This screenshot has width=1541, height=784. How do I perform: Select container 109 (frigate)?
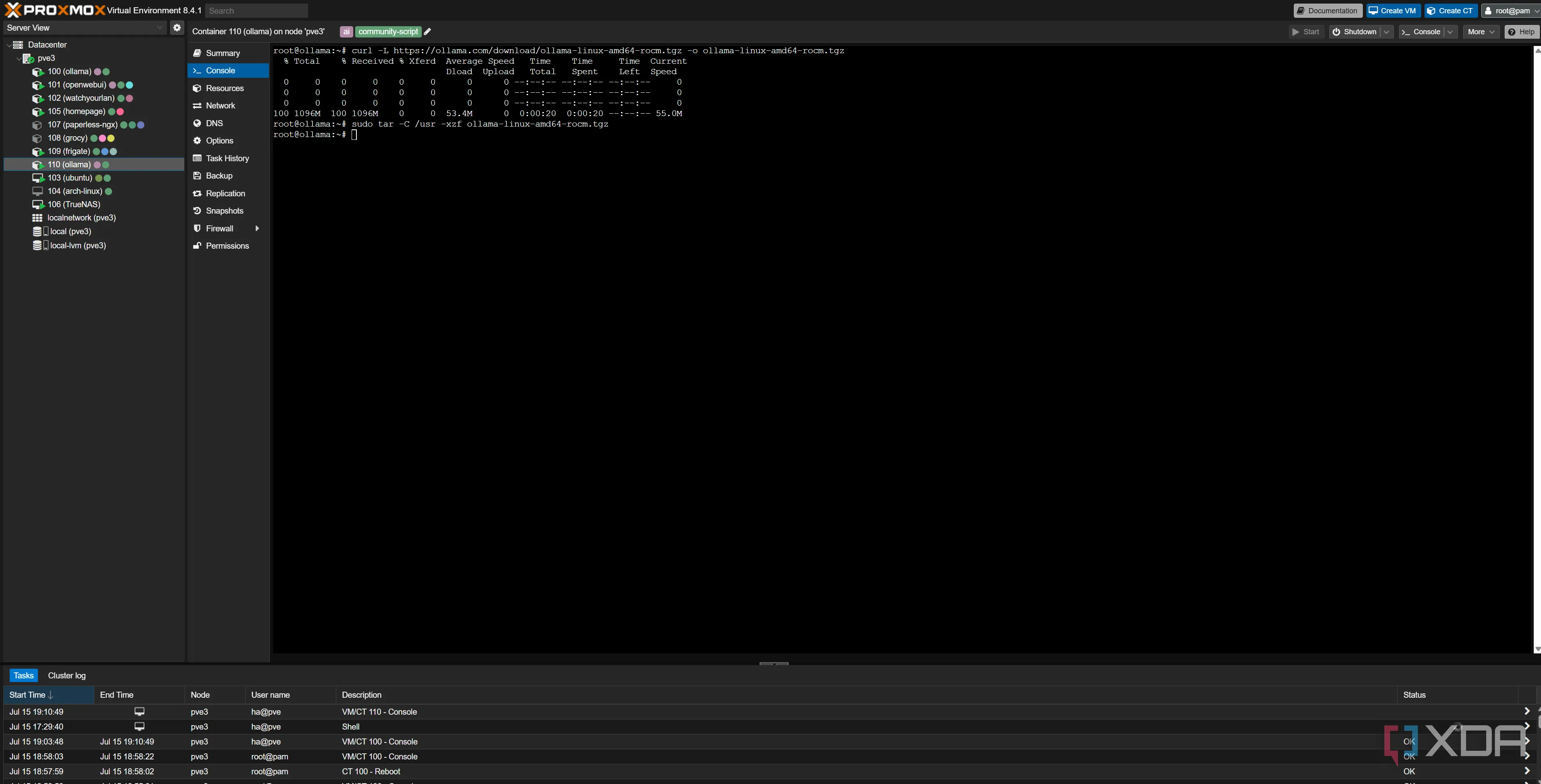tap(69, 151)
